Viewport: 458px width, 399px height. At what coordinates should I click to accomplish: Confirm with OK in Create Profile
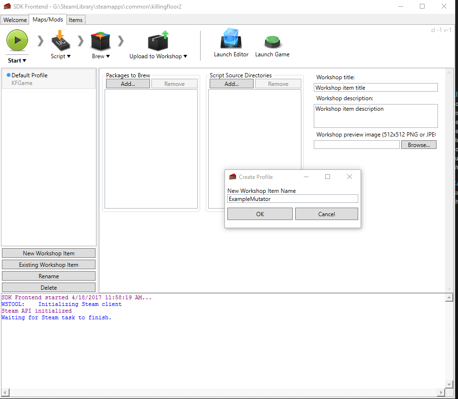tap(260, 214)
